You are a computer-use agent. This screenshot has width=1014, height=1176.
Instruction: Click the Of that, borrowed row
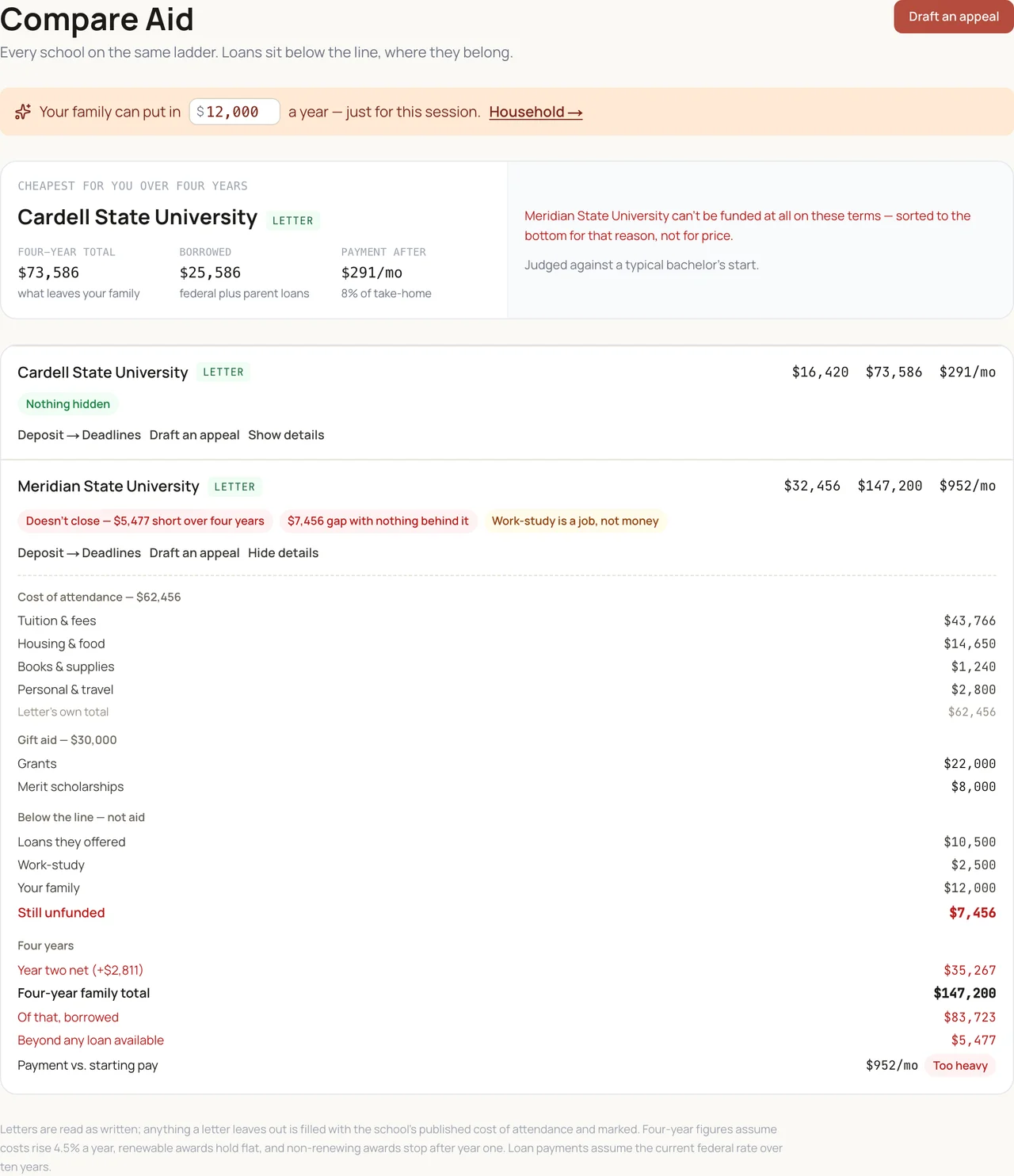[507, 1018]
